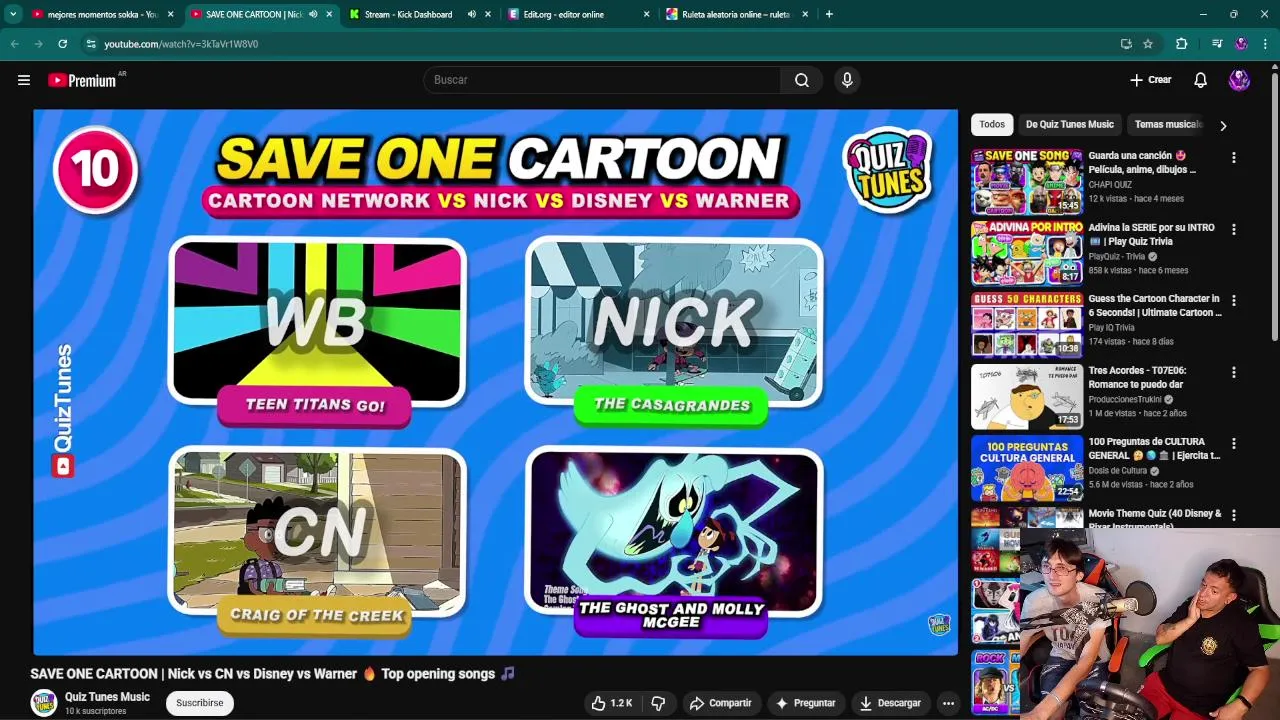Screen dimensions: 1280x720
Task: Switch to Ruleta aleatoria online tab
Action: point(735,14)
